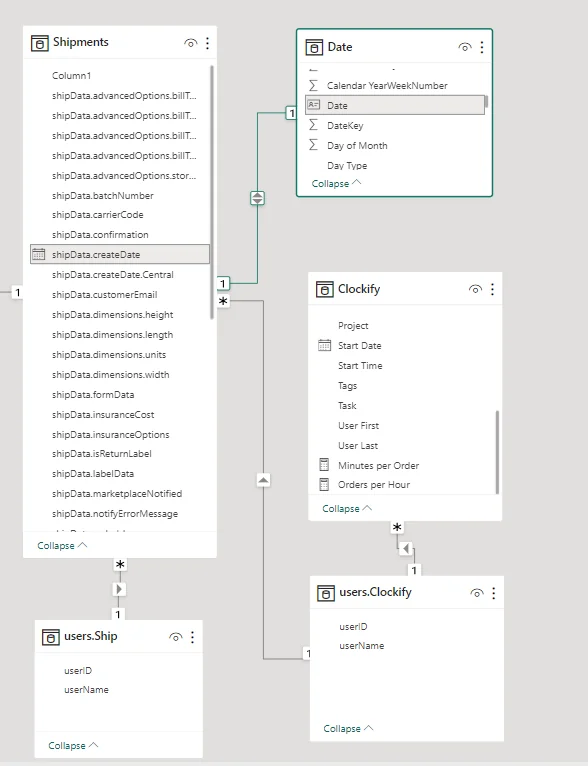Click the left arrow between Clockify and users.Clockify

click(406, 549)
